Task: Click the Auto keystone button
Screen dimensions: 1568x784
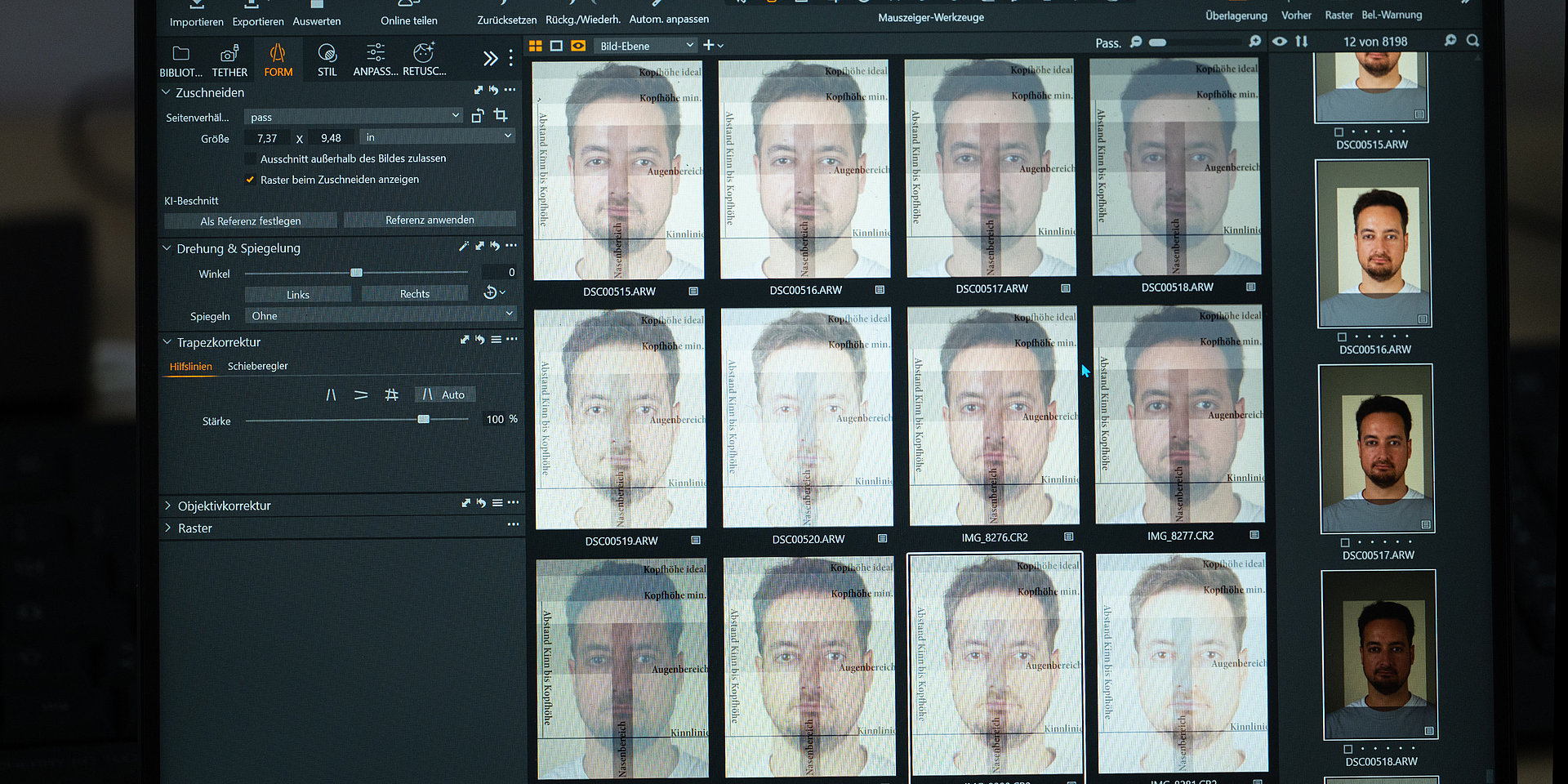Action: 444,394
